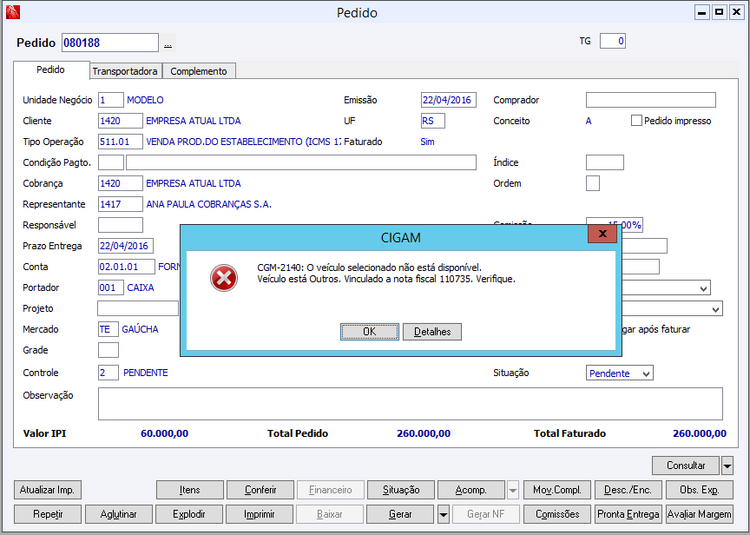Viewport: 750px width, 535px height.
Task: Click the Índice field
Action: tap(605, 163)
